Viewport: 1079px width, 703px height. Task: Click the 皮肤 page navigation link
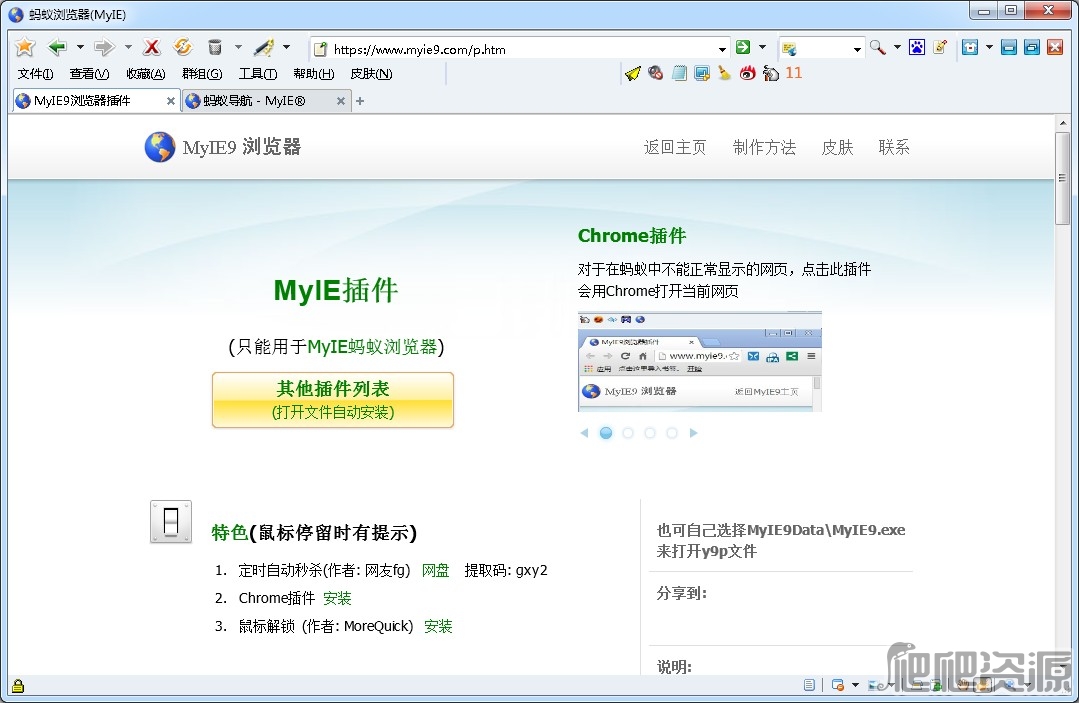click(837, 147)
